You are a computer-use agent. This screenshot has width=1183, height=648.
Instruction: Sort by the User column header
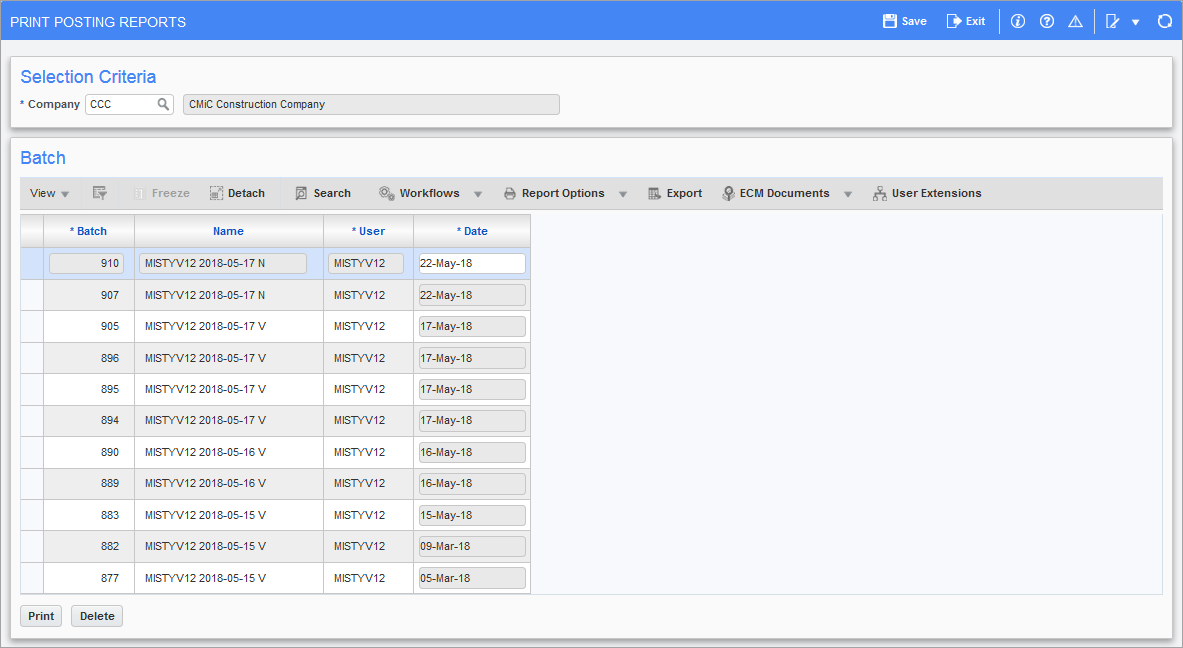[x=368, y=231]
